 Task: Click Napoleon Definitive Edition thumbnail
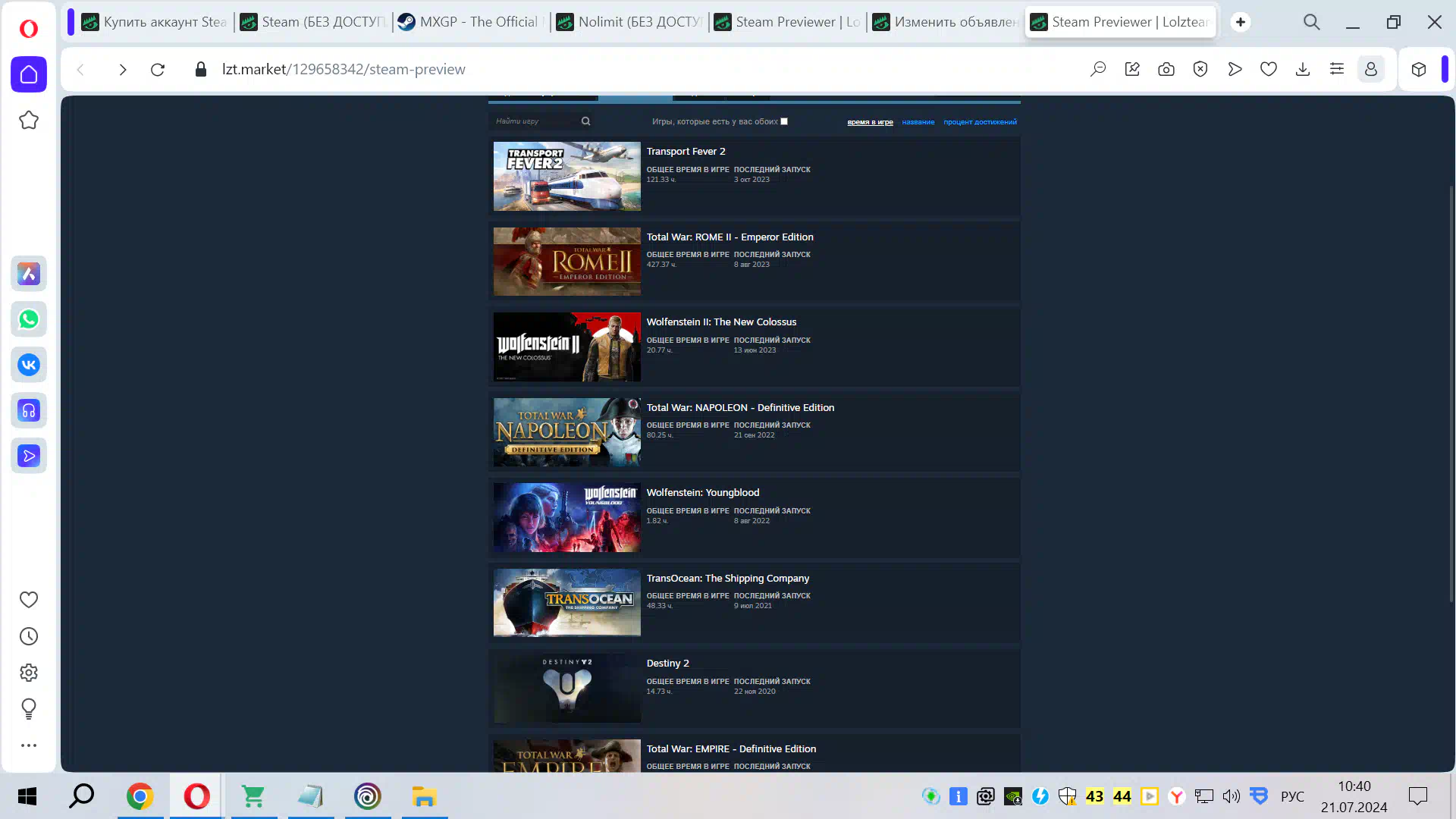pyautogui.click(x=566, y=432)
